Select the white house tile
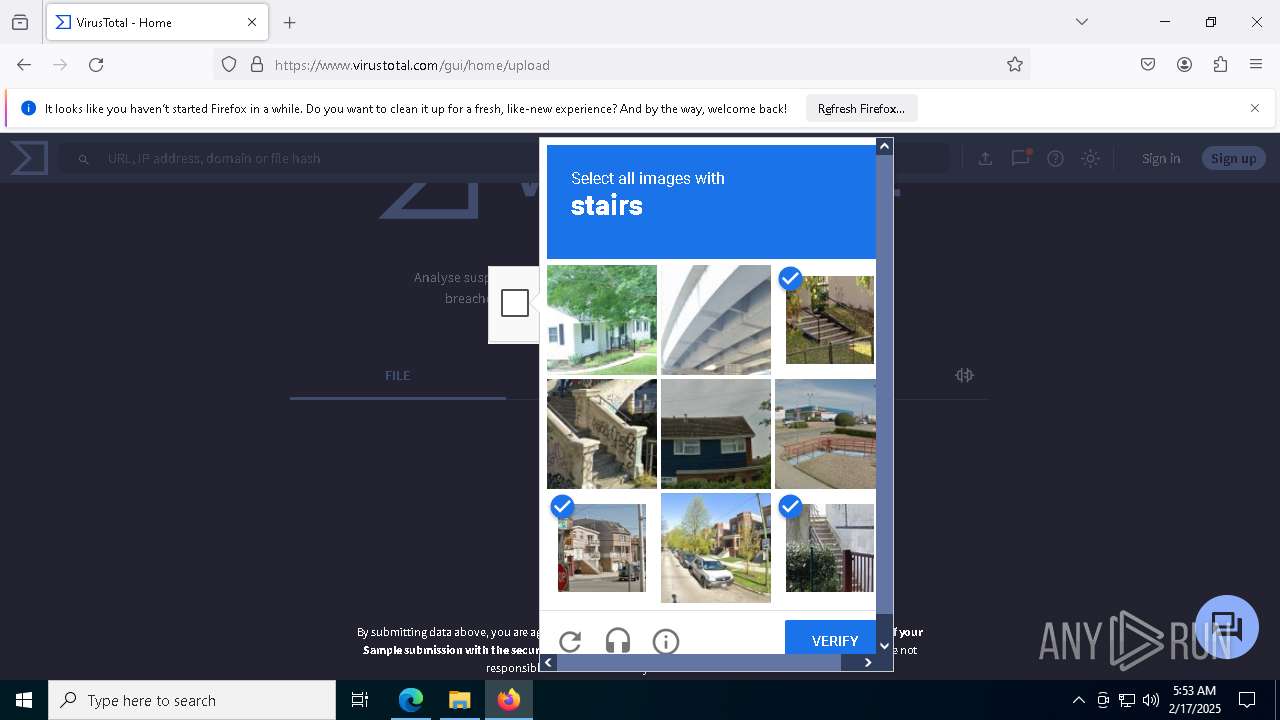The height and width of the screenshot is (720, 1280). pyautogui.click(x=602, y=320)
